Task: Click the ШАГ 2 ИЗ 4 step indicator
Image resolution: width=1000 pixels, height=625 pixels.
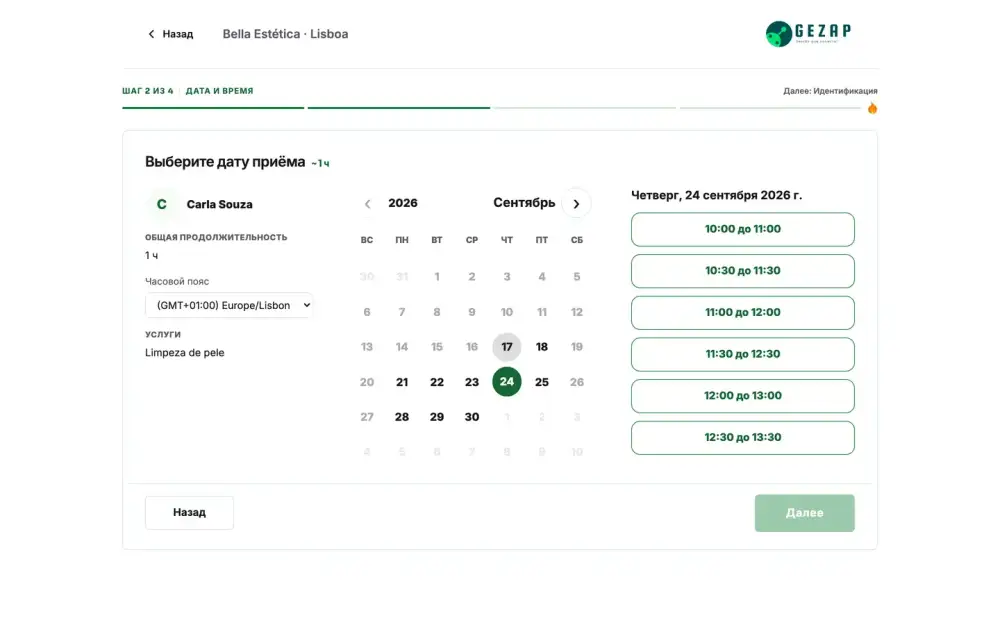Action: coord(148,91)
